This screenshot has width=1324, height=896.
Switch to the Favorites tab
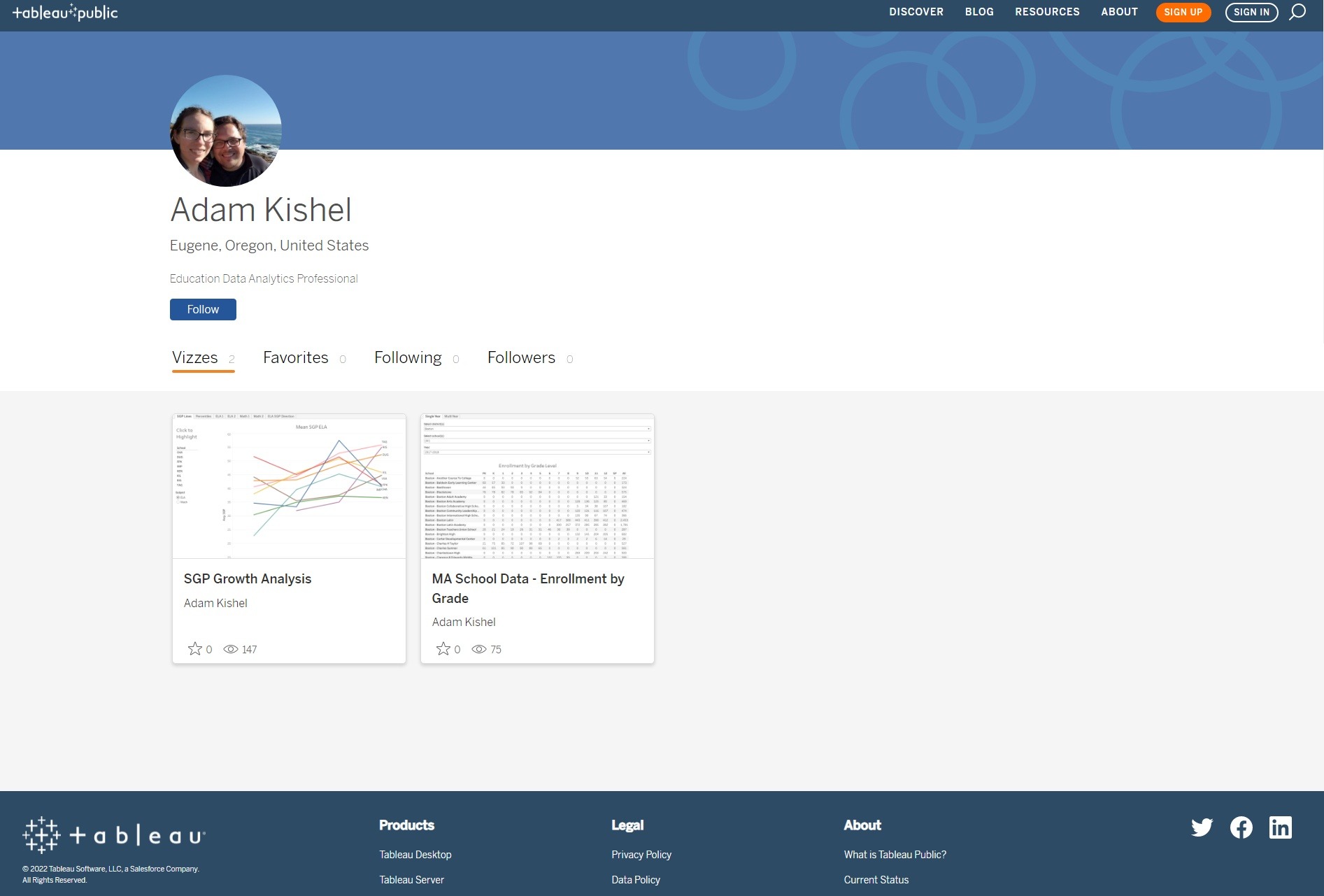click(296, 357)
